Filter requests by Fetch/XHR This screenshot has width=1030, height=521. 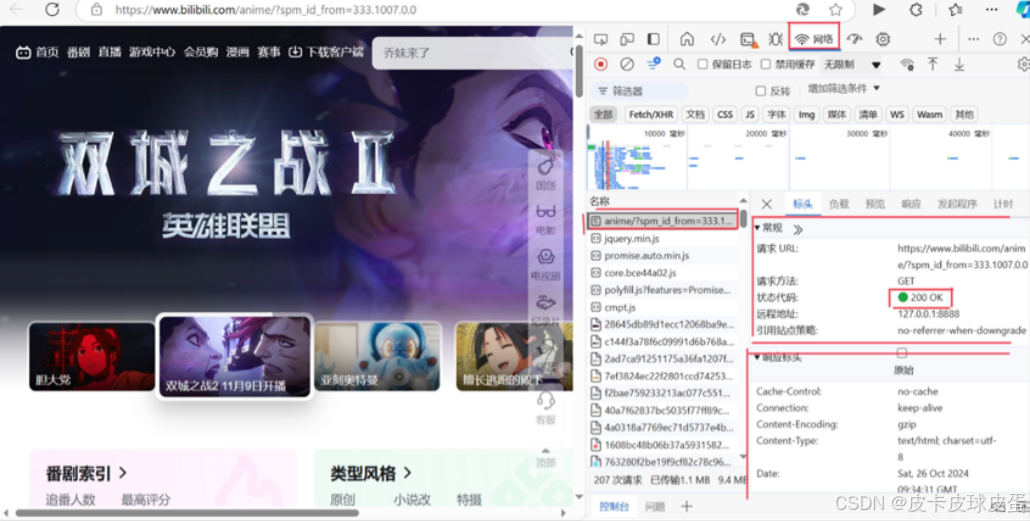[650, 114]
